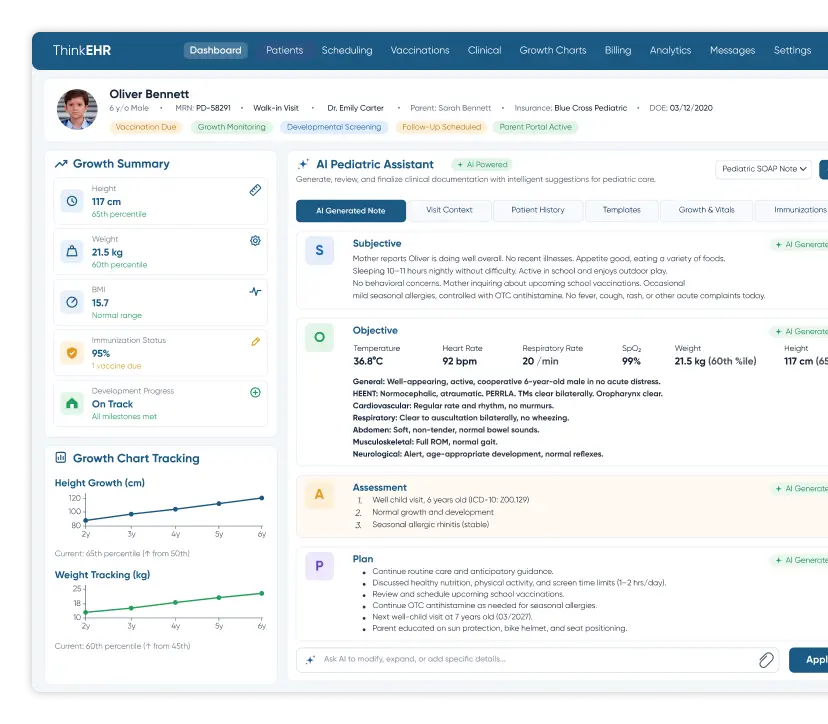The height and width of the screenshot is (724, 828).
Task: Click the gear icon on Weight card
Action: pyautogui.click(x=255, y=241)
